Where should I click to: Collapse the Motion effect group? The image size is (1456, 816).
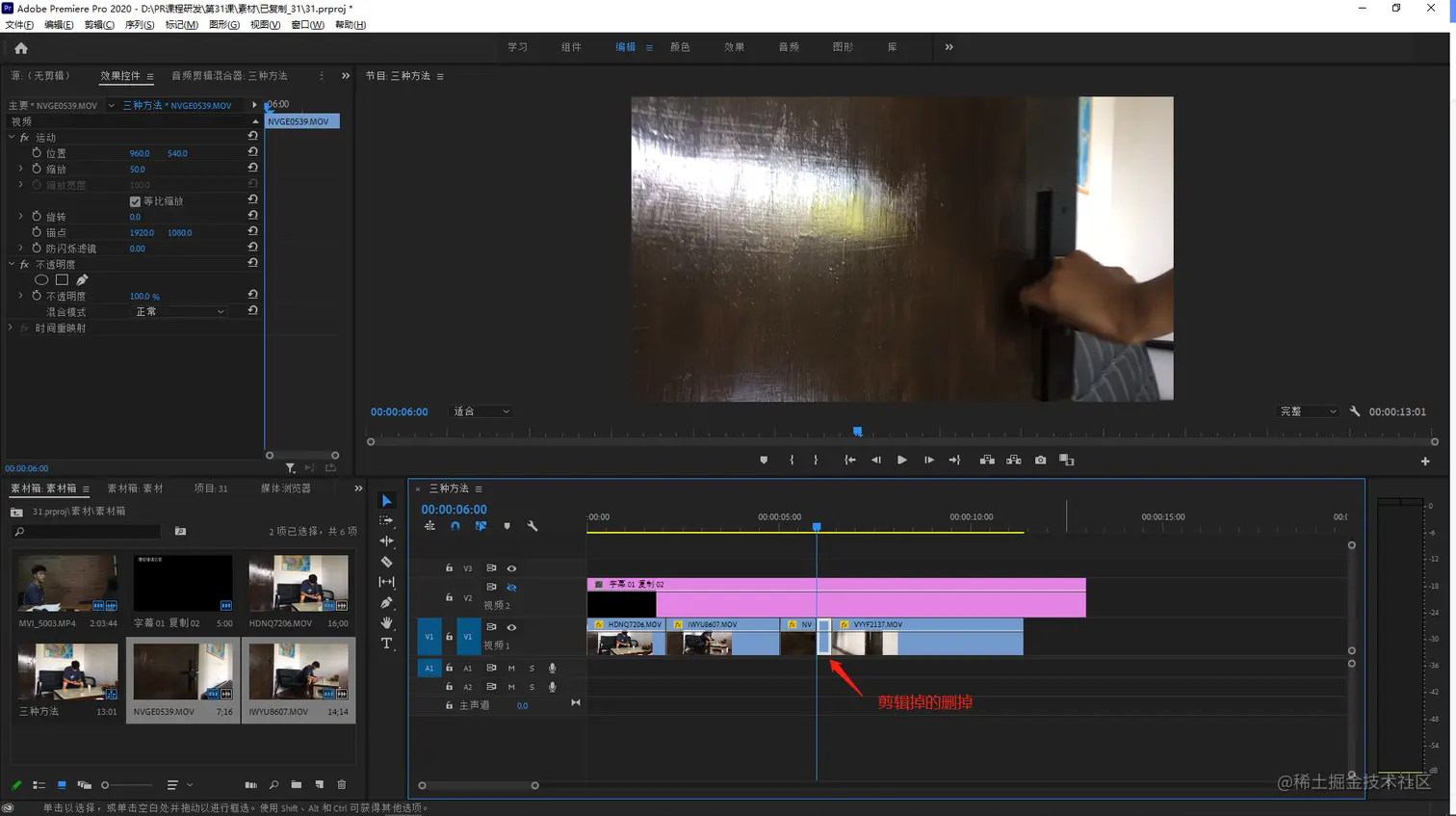tap(12, 138)
